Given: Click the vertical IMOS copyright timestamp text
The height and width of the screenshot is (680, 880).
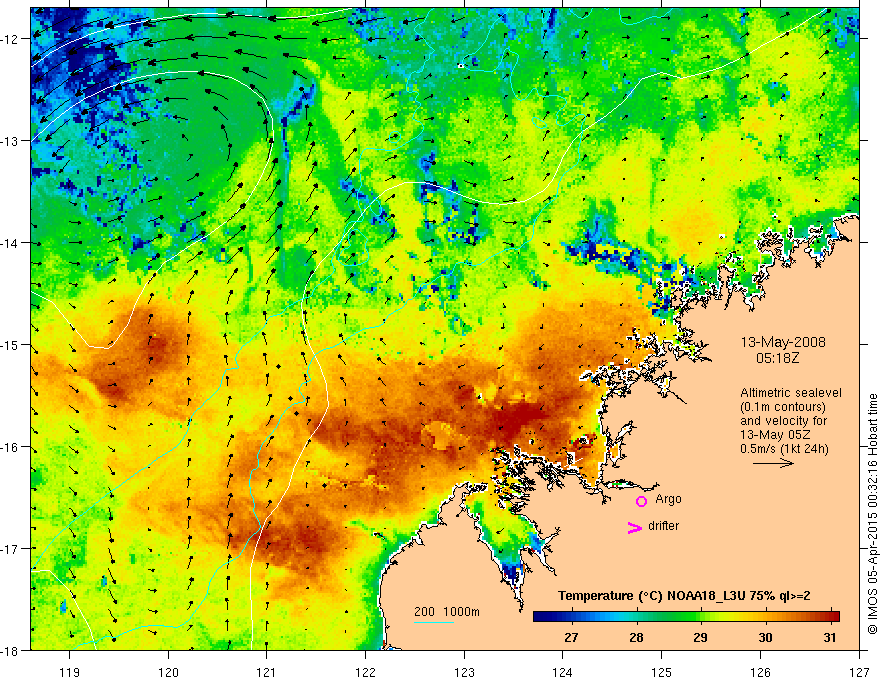Looking at the screenshot, I should (x=872, y=513).
